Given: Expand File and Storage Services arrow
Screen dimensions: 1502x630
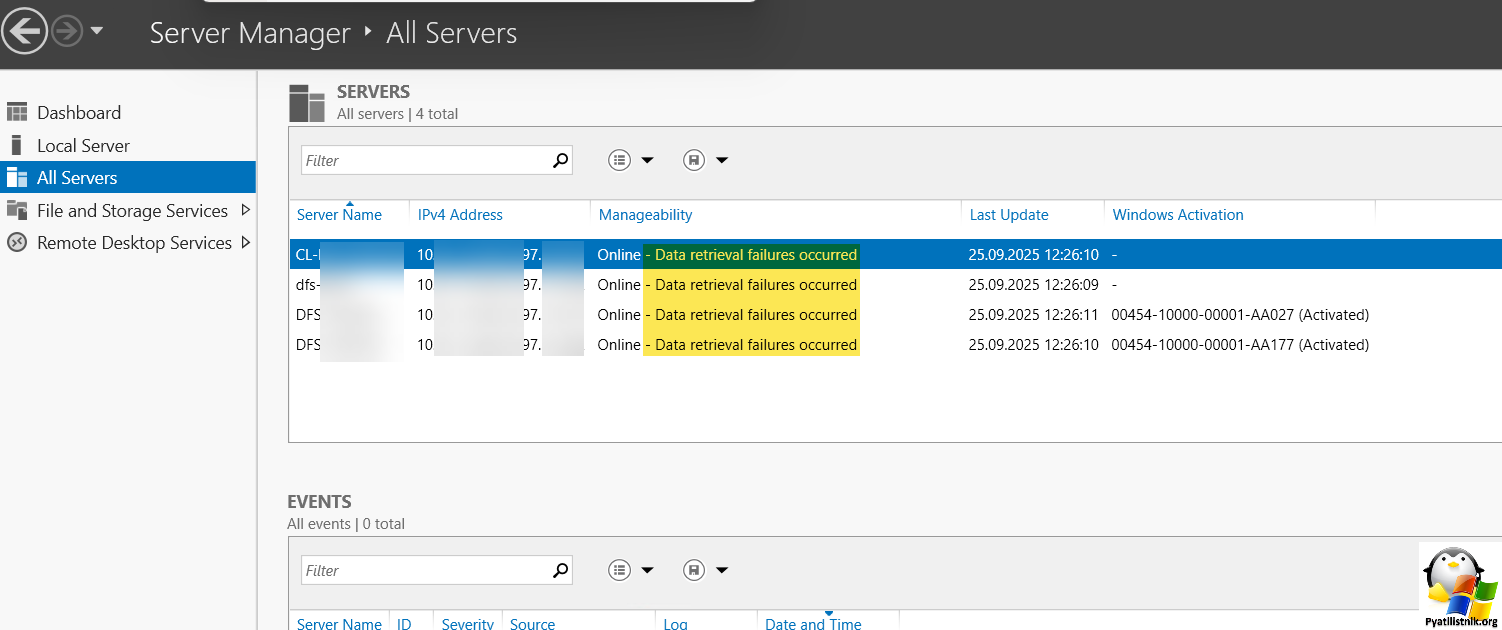Looking at the screenshot, I should tap(246, 210).
